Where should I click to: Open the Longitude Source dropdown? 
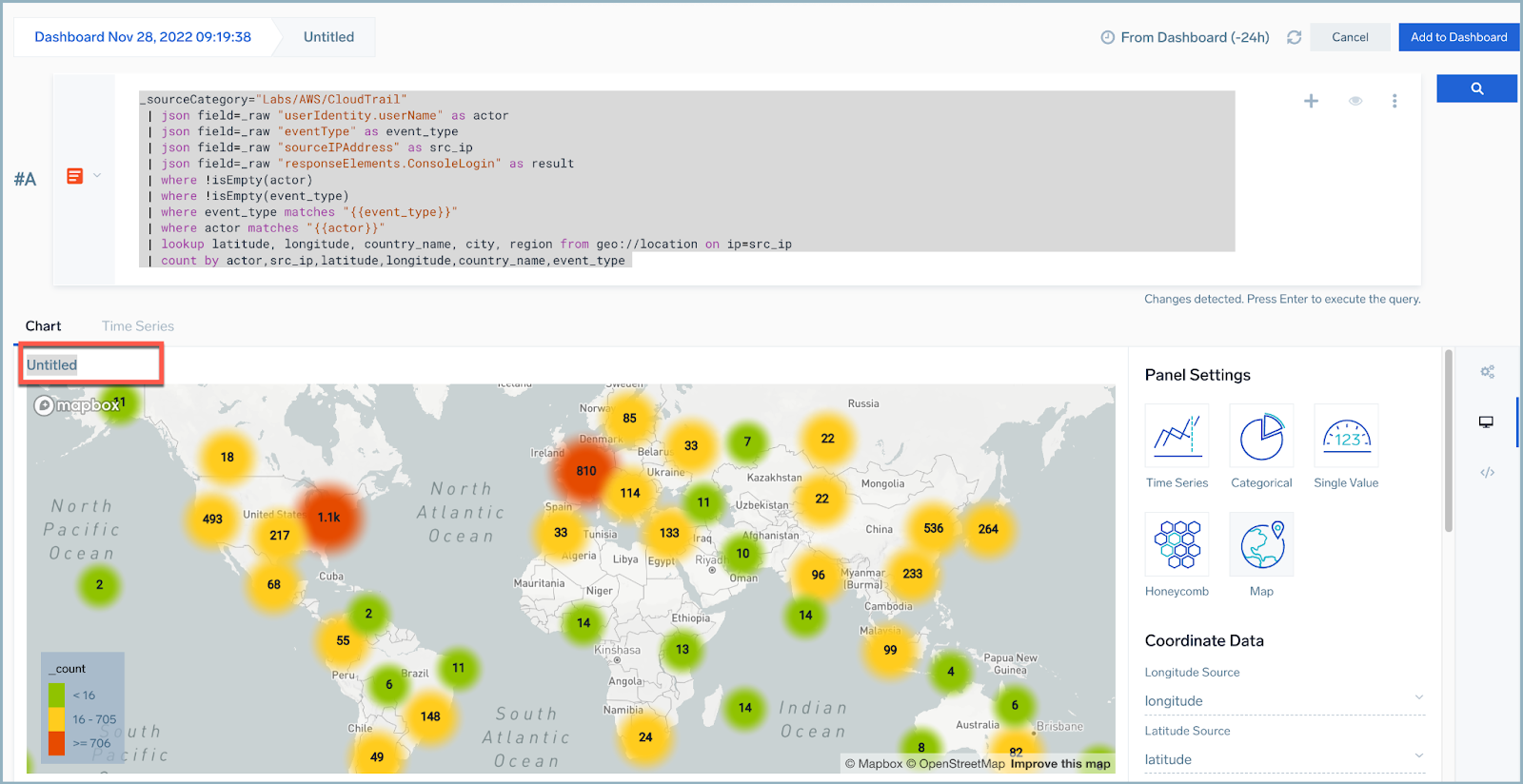(1283, 700)
